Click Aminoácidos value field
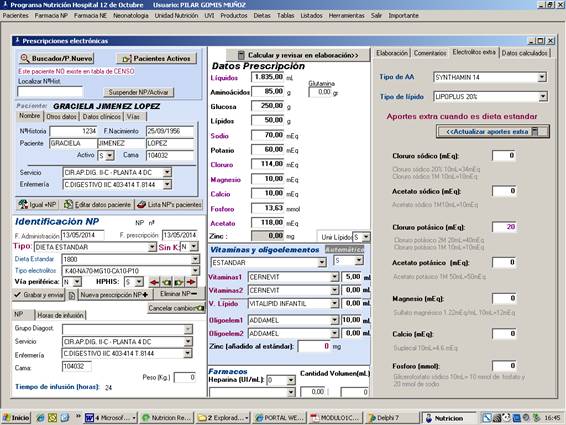 [x=268, y=91]
